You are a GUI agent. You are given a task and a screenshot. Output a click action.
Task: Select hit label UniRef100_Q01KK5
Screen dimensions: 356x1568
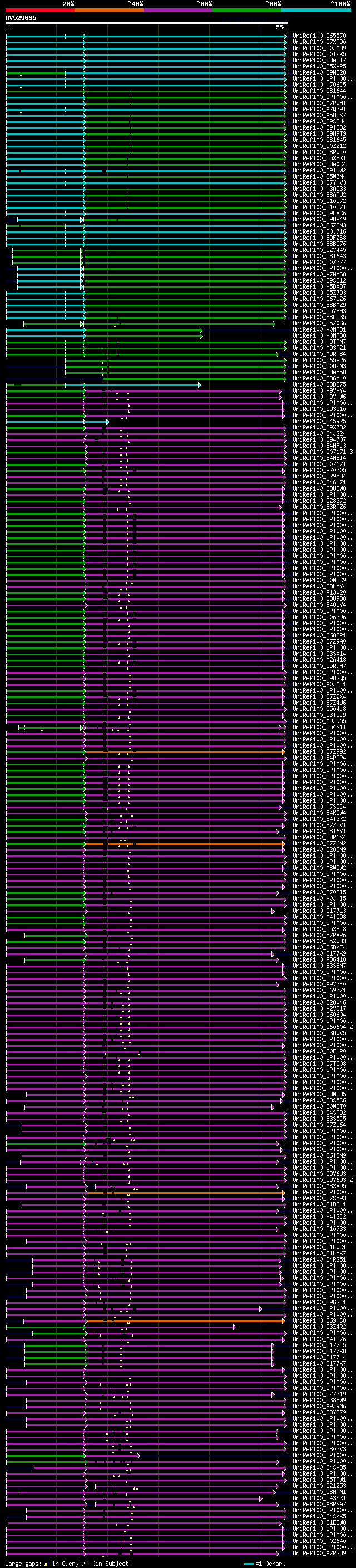click(319, 54)
